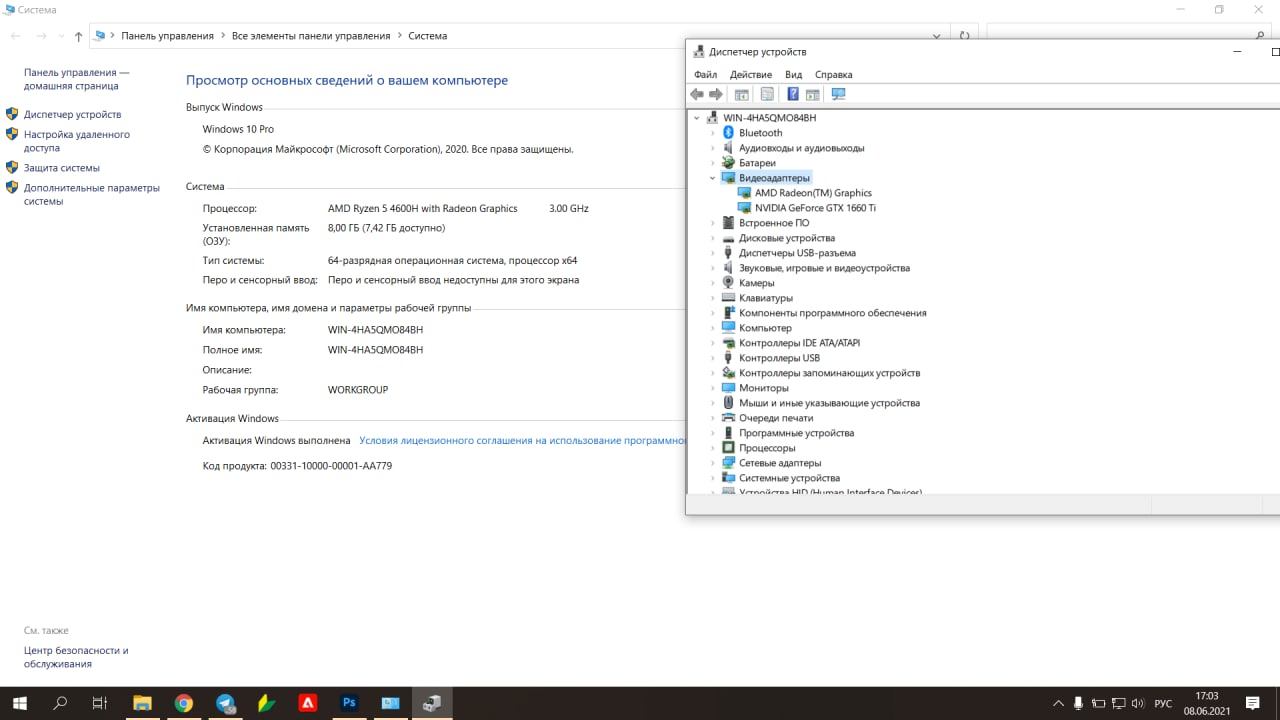Click the Forward arrow in Device Manager toolbar

click(716, 94)
